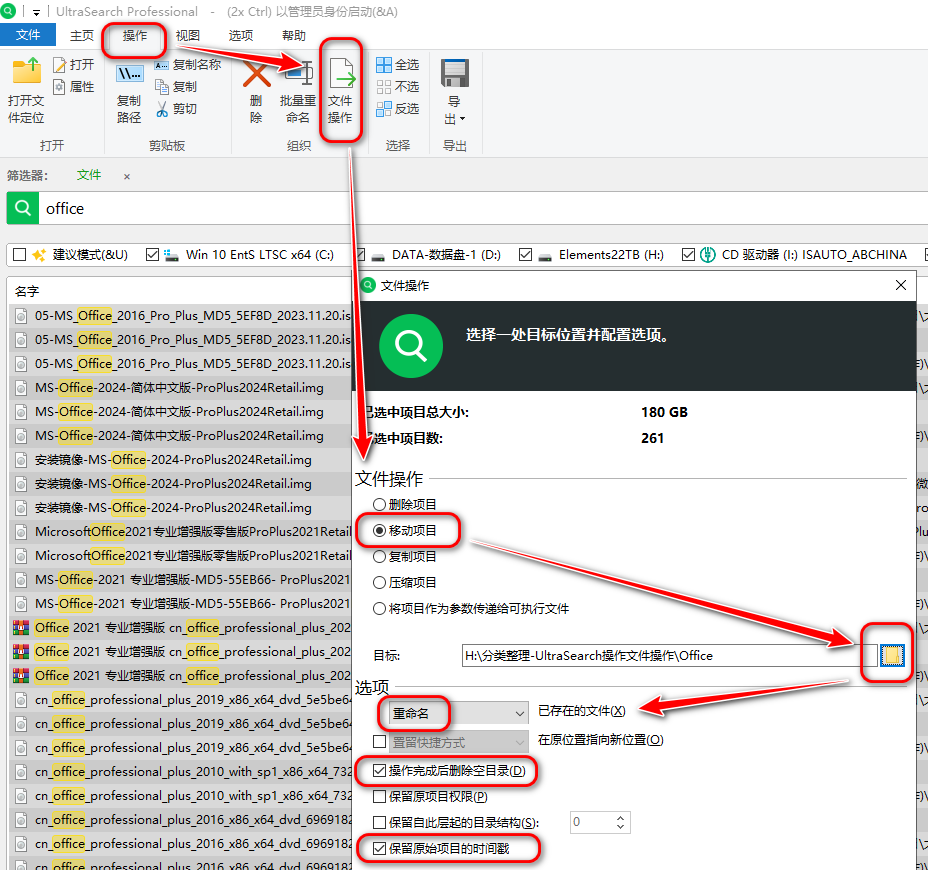Click the quick access toolbar dropdown arrow

tap(36, 12)
